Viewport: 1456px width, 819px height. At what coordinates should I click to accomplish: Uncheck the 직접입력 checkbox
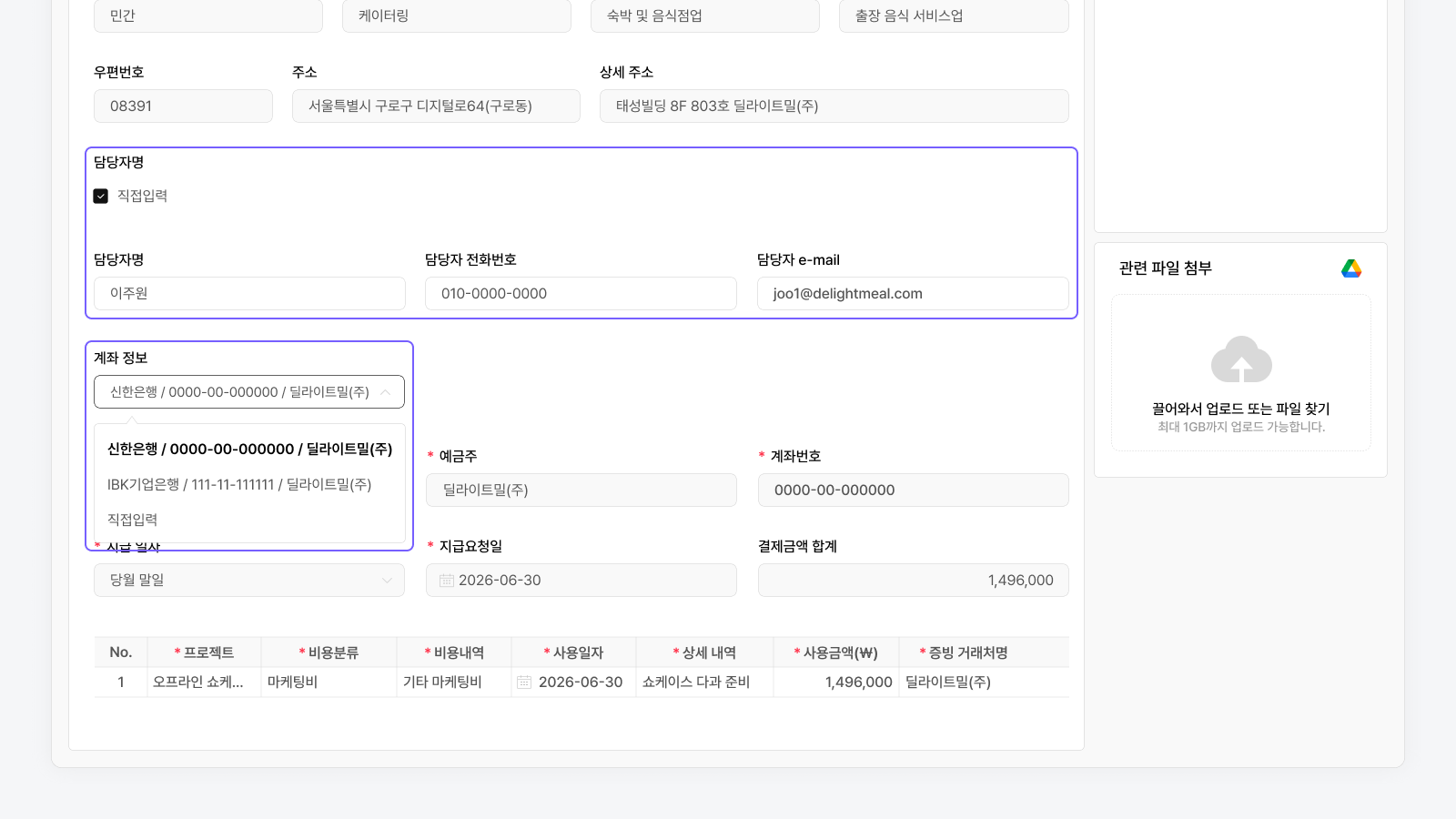click(101, 196)
